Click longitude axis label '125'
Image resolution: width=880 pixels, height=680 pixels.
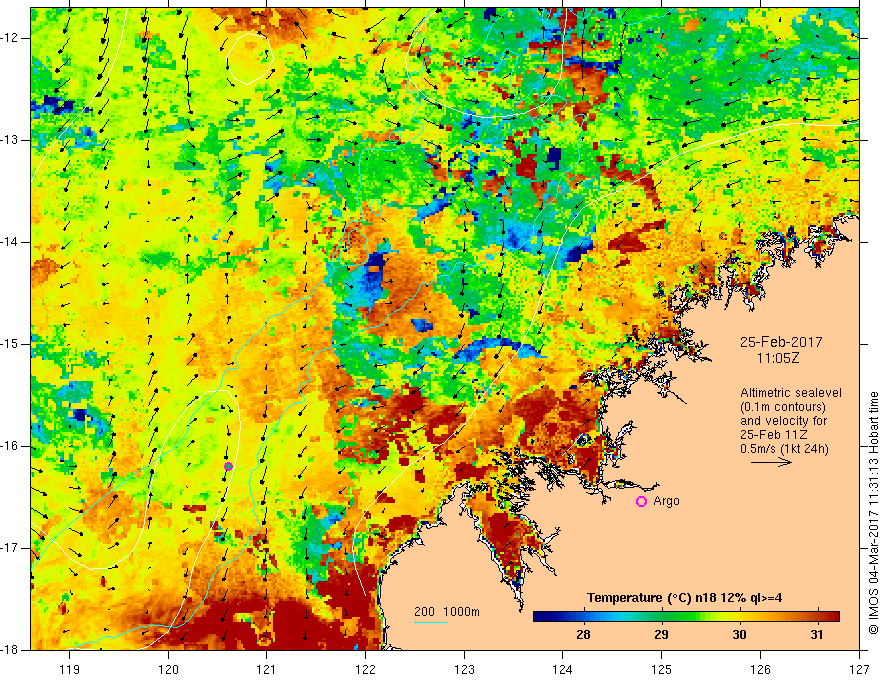[662, 669]
